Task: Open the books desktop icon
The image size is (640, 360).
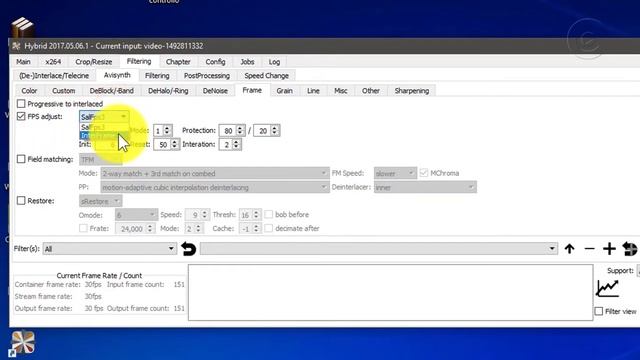Action: [22, 27]
